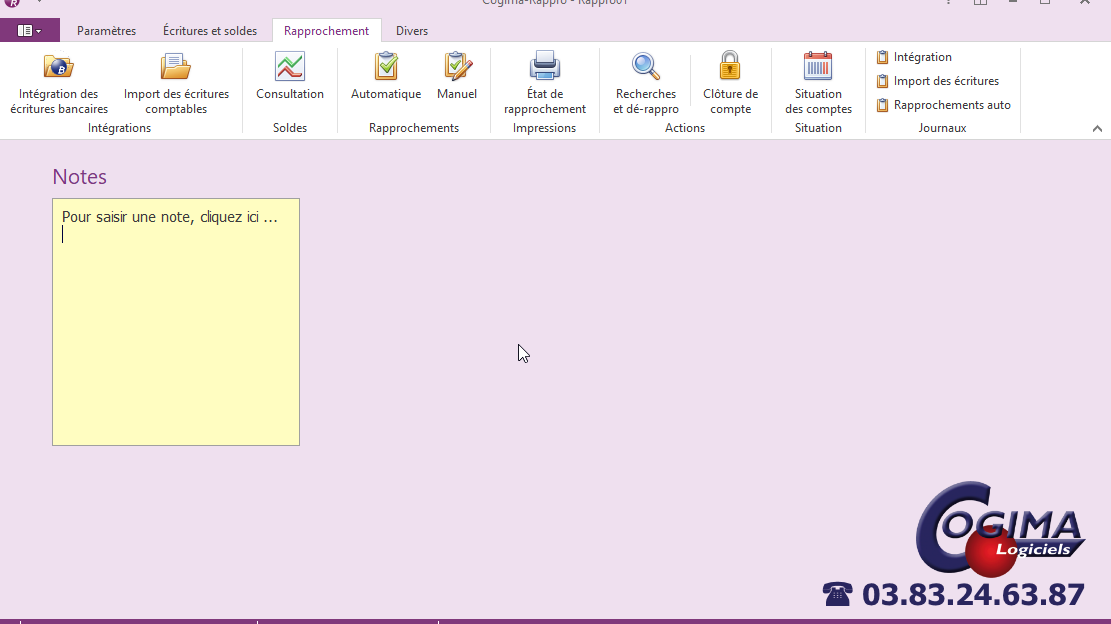The width and height of the screenshot is (1111, 624).
Task: Click the Cogima Logiciels logo
Action: [999, 529]
